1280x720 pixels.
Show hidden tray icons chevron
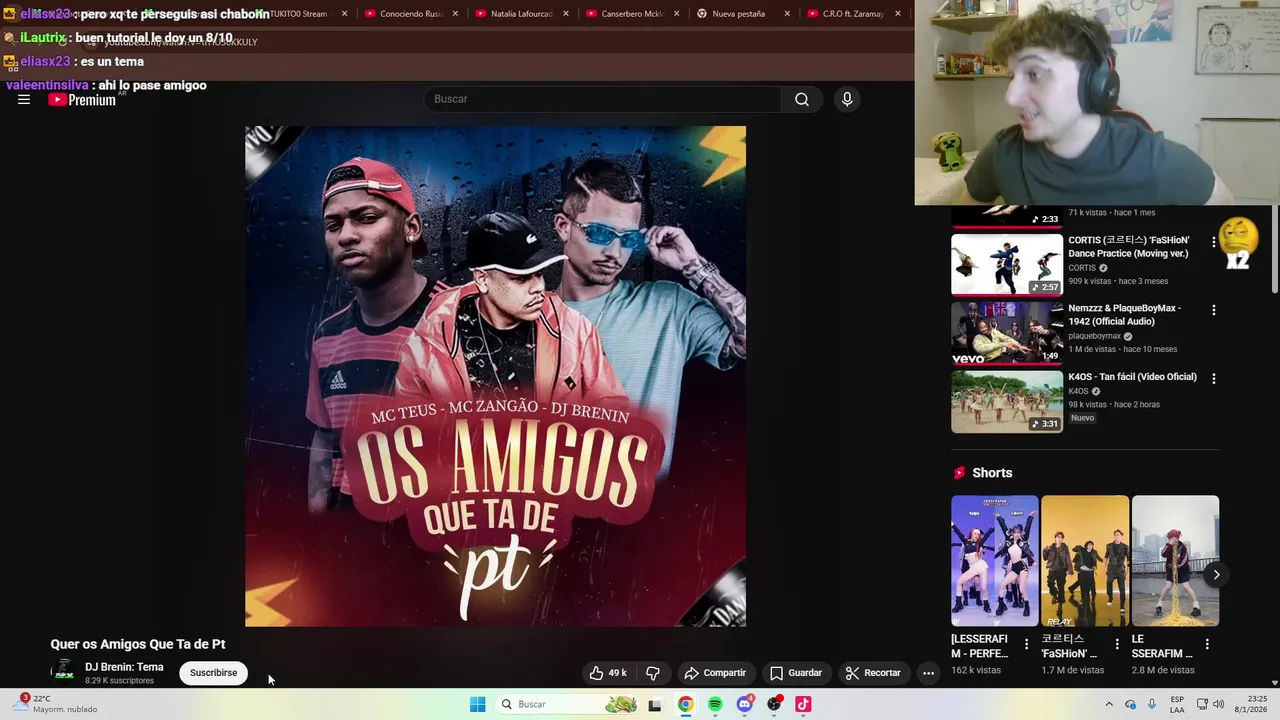tap(1109, 704)
